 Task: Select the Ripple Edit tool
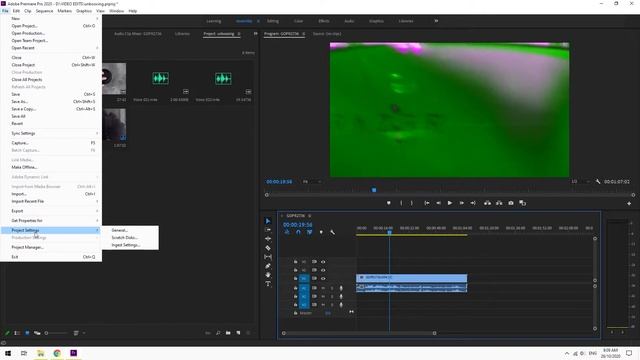click(268, 239)
